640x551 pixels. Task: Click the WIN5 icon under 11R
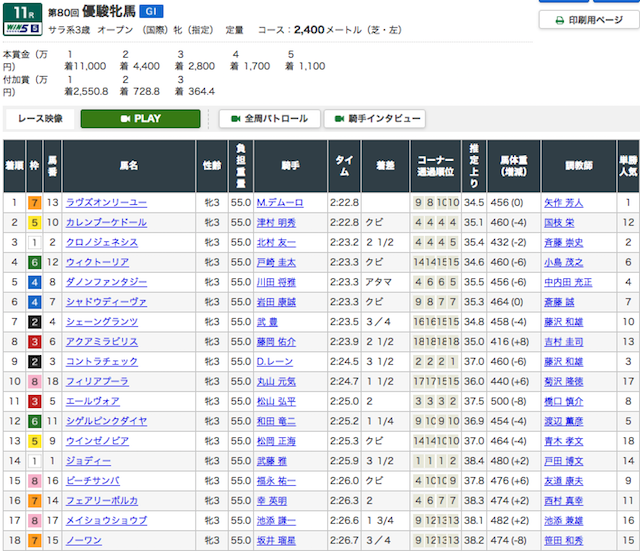click(x=22, y=29)
